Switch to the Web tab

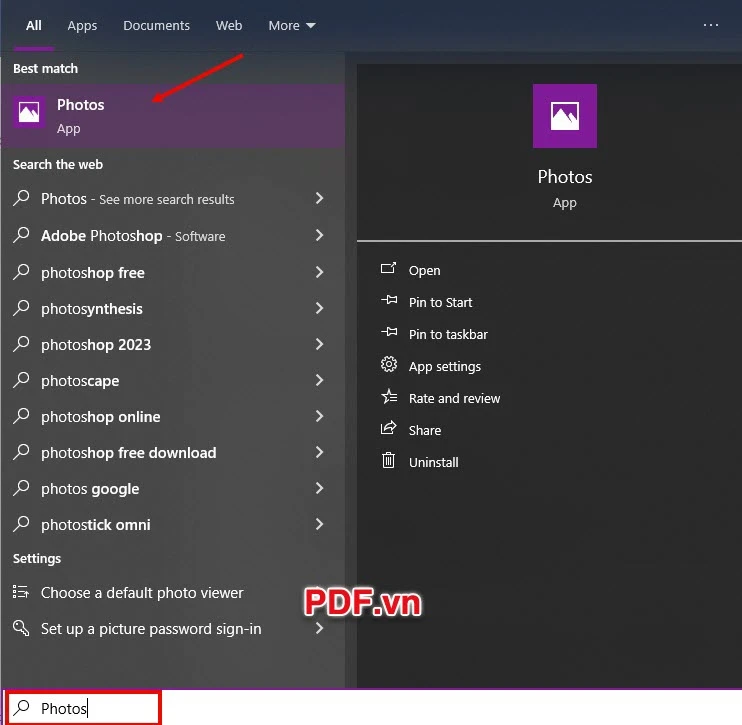pyautogui.click(x=229, y=26)
